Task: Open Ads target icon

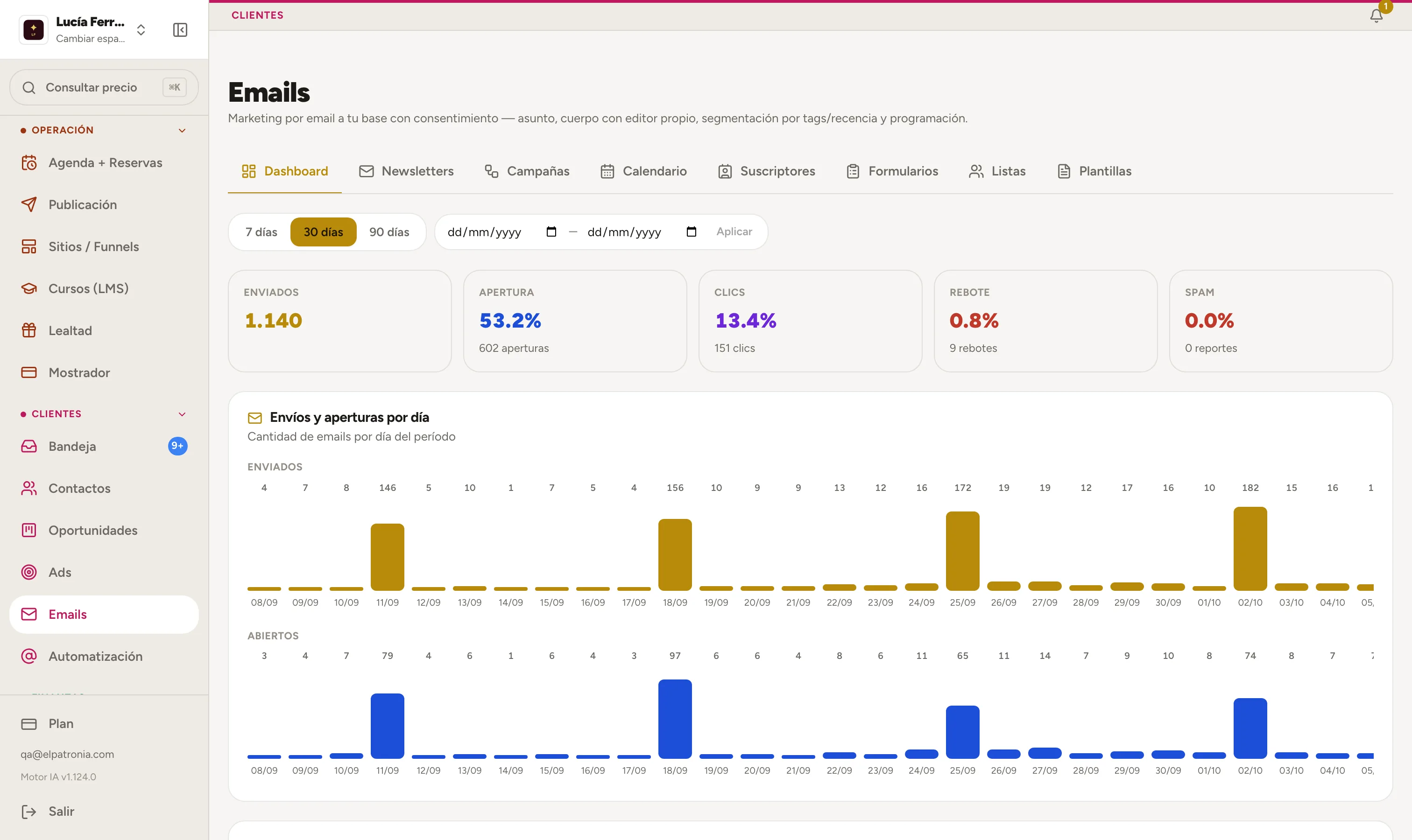Action: [29, 572]
